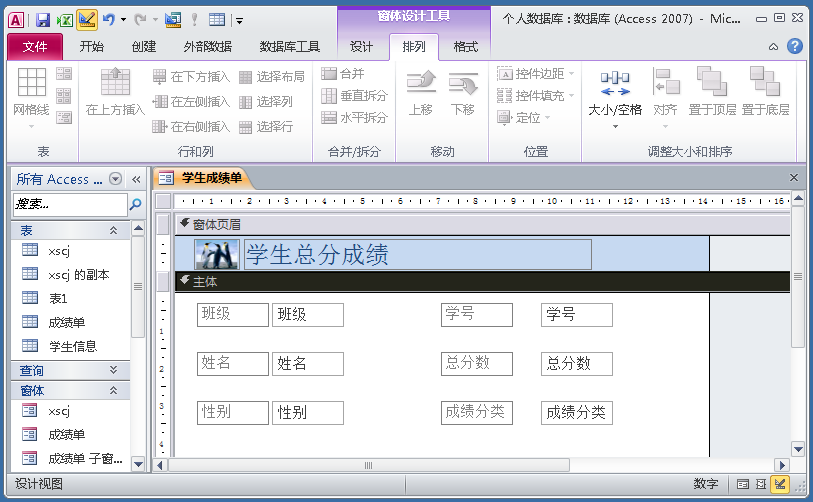Viewport: 813px width, 502px height.
Task: Click the Excel export icon in quick access toolbar
Action: pos(65,20)
